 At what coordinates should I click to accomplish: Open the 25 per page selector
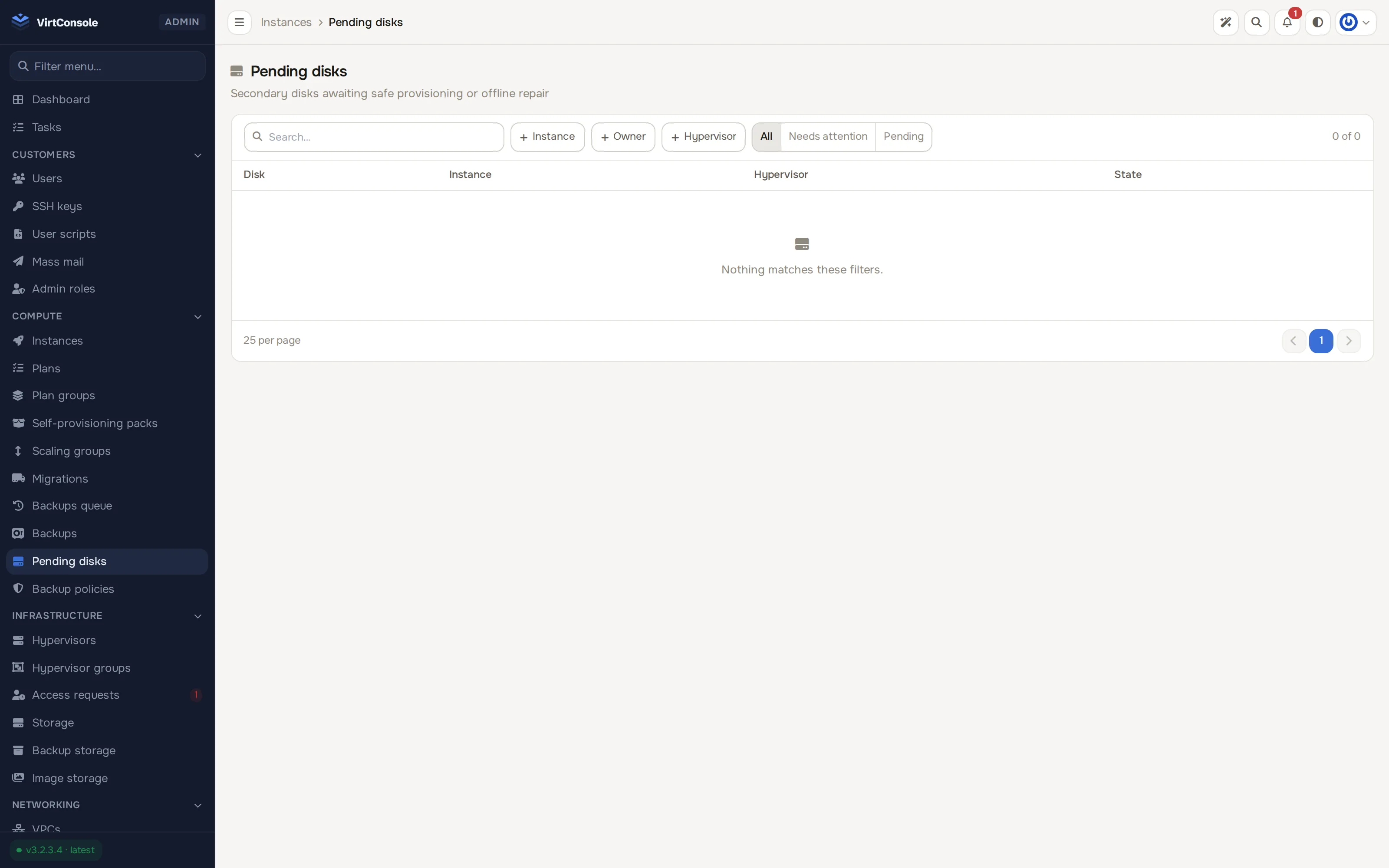point(271,340)
